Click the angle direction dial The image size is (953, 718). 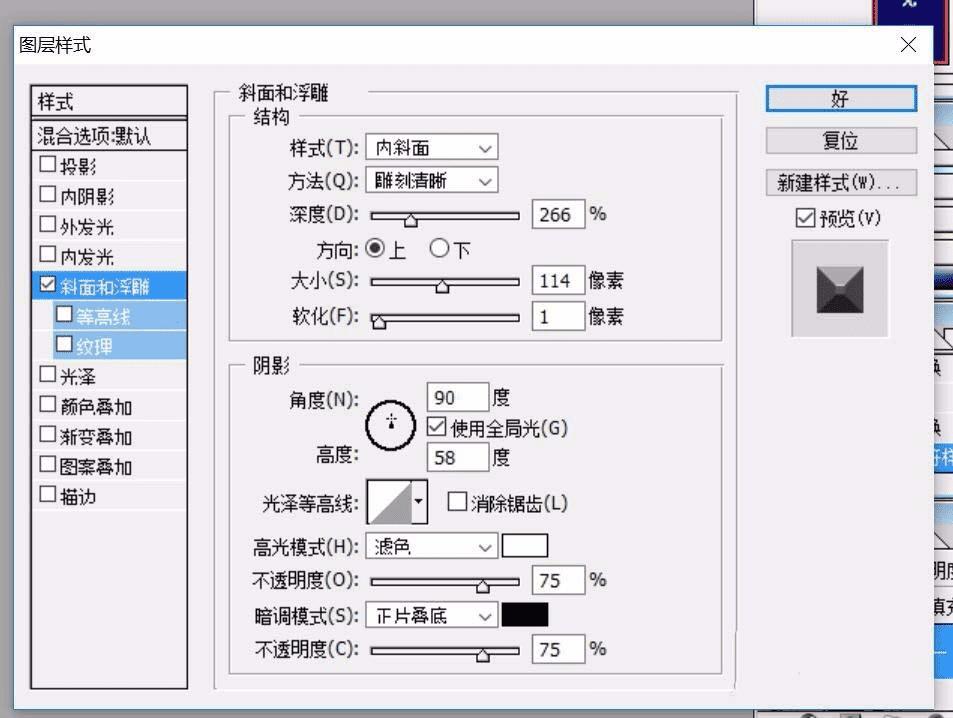coord(390,425)
